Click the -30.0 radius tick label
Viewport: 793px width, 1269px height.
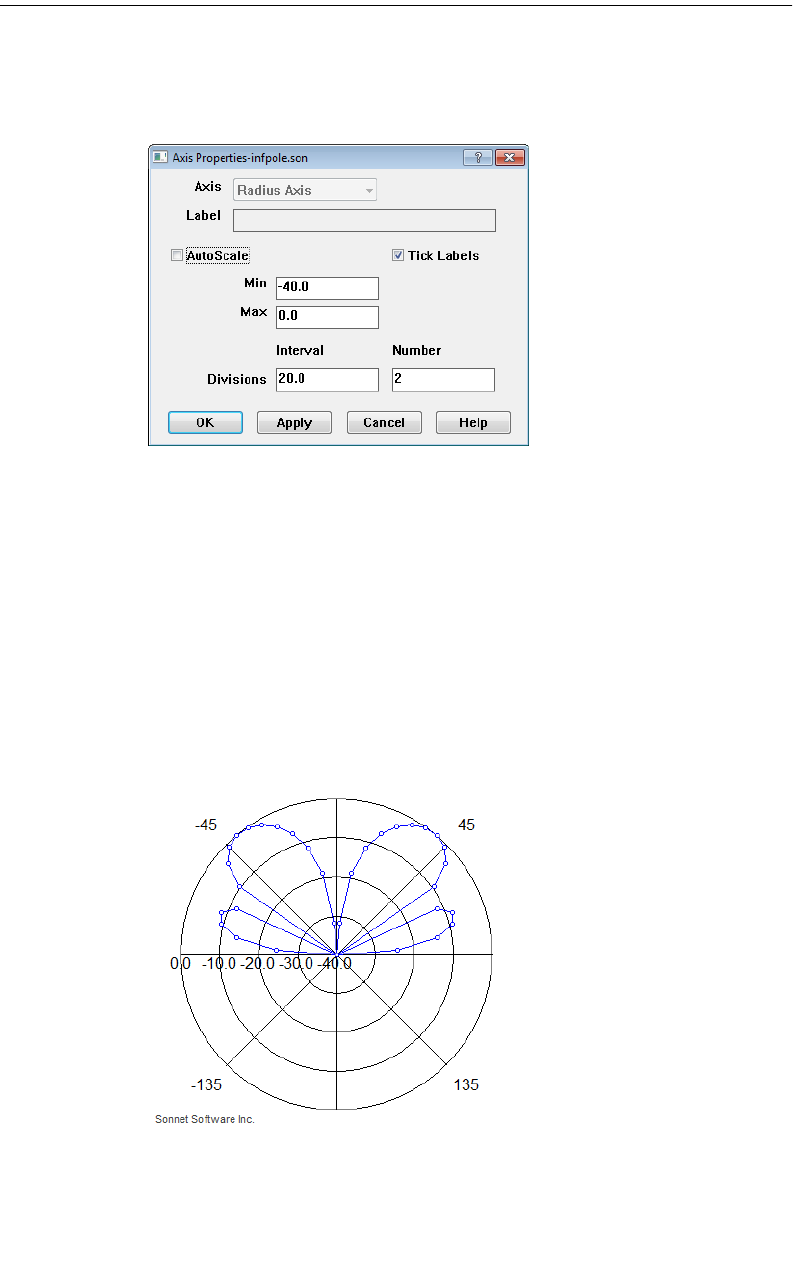point(296,964)
